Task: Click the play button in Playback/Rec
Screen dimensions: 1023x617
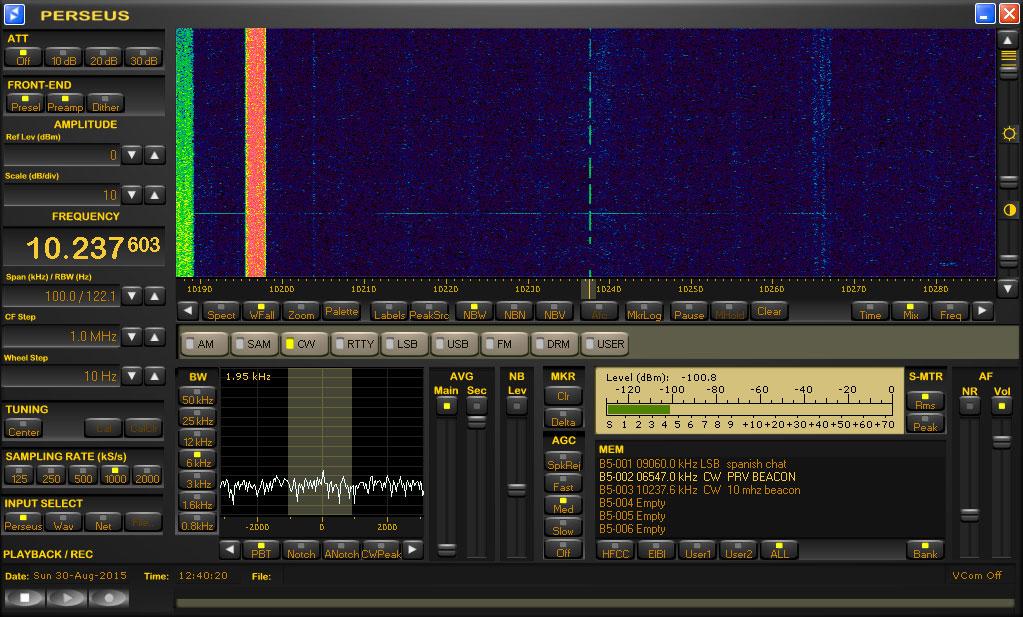Action: 67,597
